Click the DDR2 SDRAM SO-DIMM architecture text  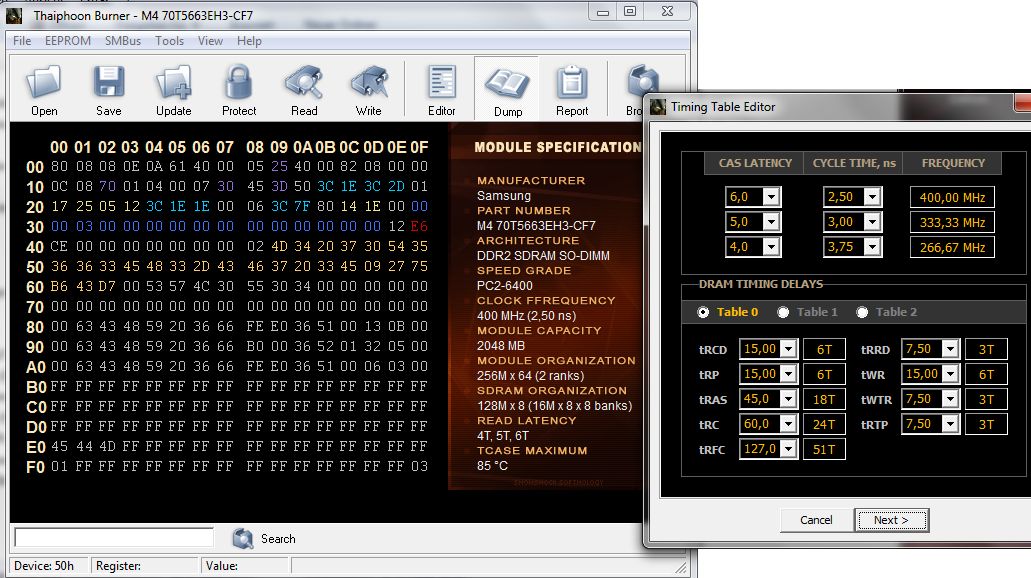[543, 256]
